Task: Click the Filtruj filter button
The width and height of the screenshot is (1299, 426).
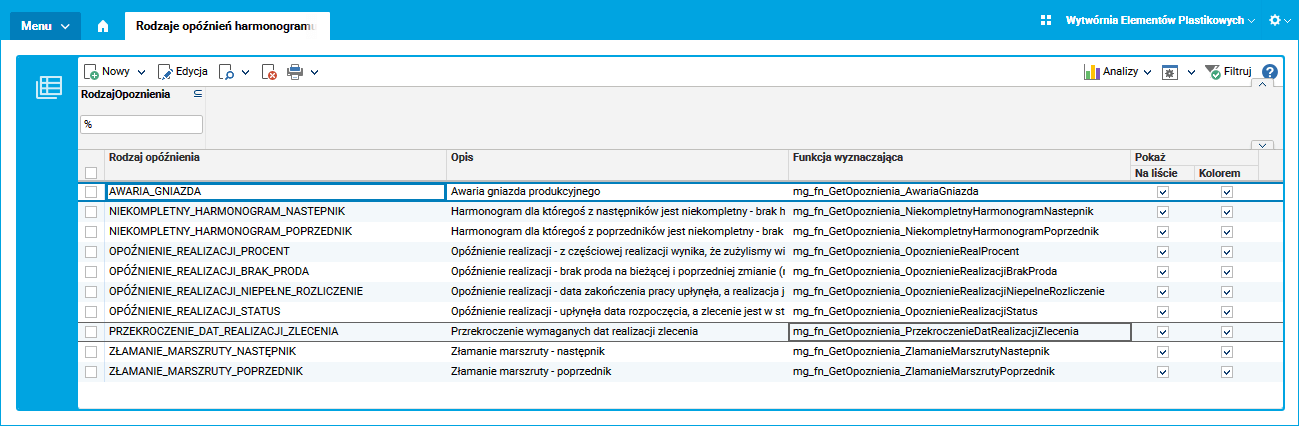Action: click(1227, 72)
